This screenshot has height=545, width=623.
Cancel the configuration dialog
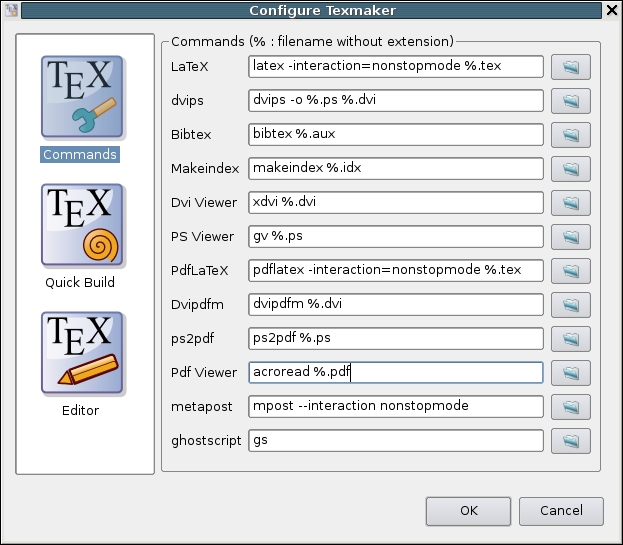click(x=561, y=511)
